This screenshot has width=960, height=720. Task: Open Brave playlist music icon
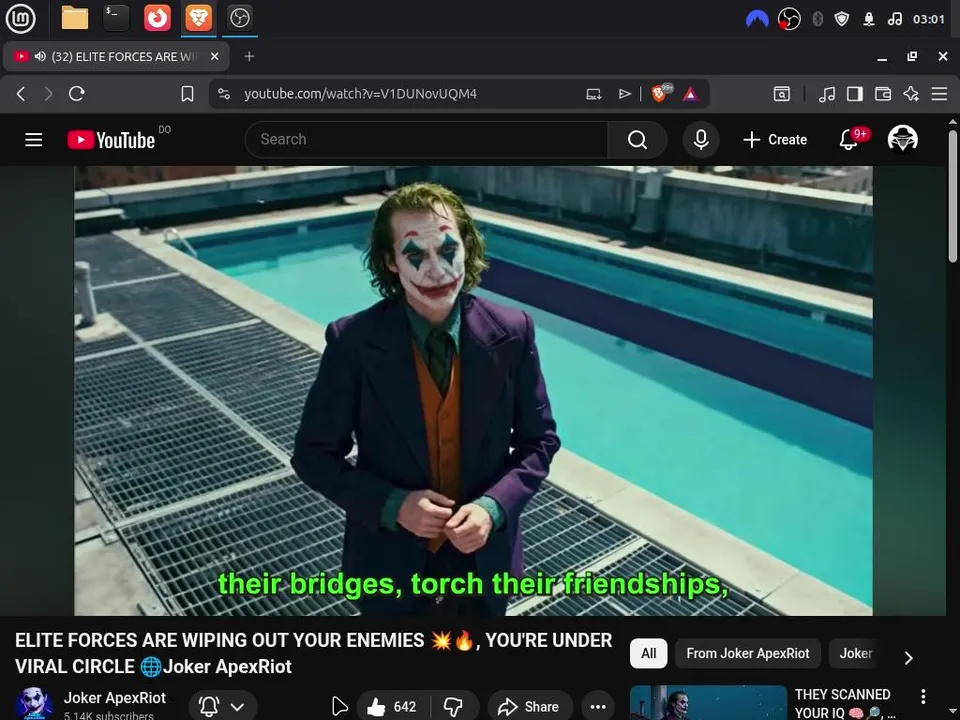[x=827, y=94]
